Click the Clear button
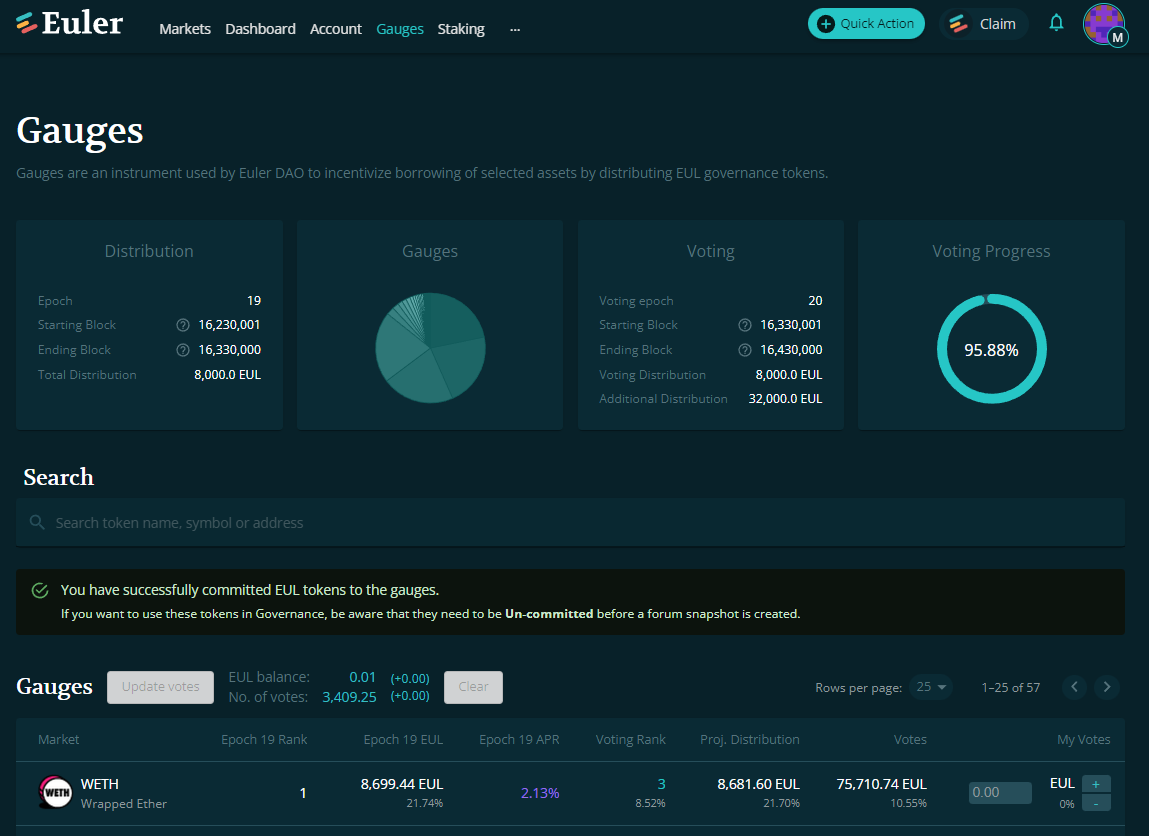The image size is (1149, 836). point(473,687)
